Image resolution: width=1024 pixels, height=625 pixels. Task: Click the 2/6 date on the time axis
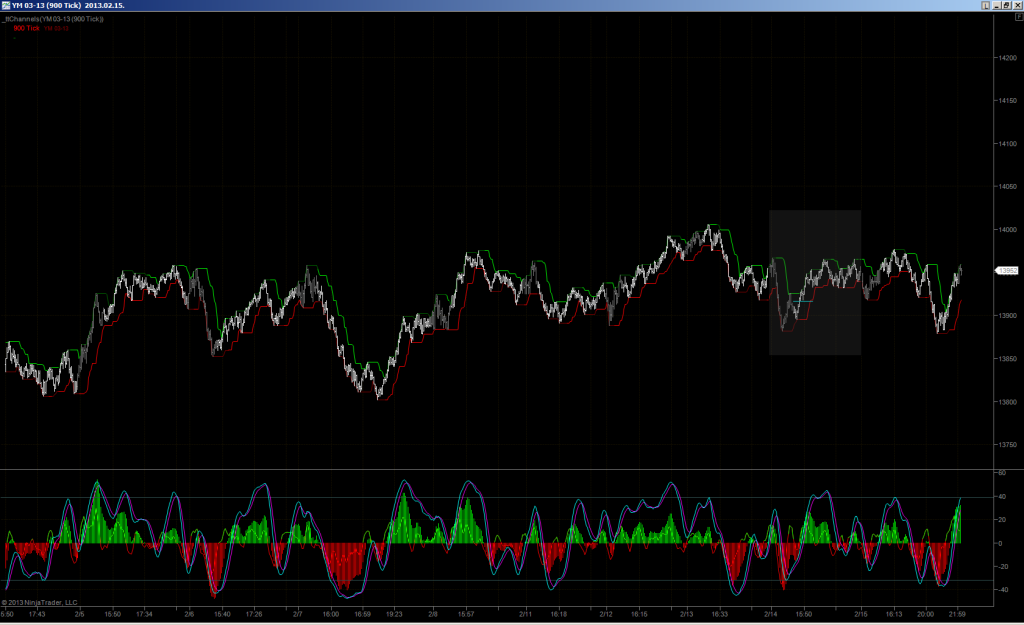[x=189, y=614]
